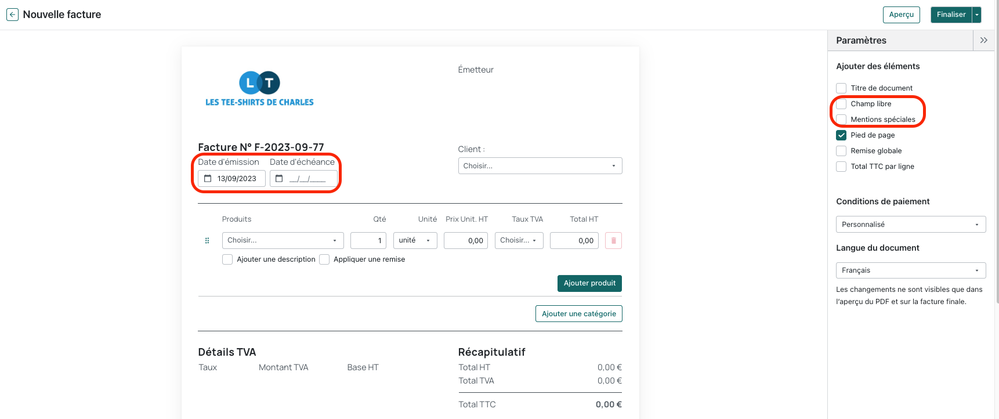The width and height of the screenshot is (999, 419).
Task: Click the Les Tee-Shirts de Charles logo
Action: coord(259,88)
